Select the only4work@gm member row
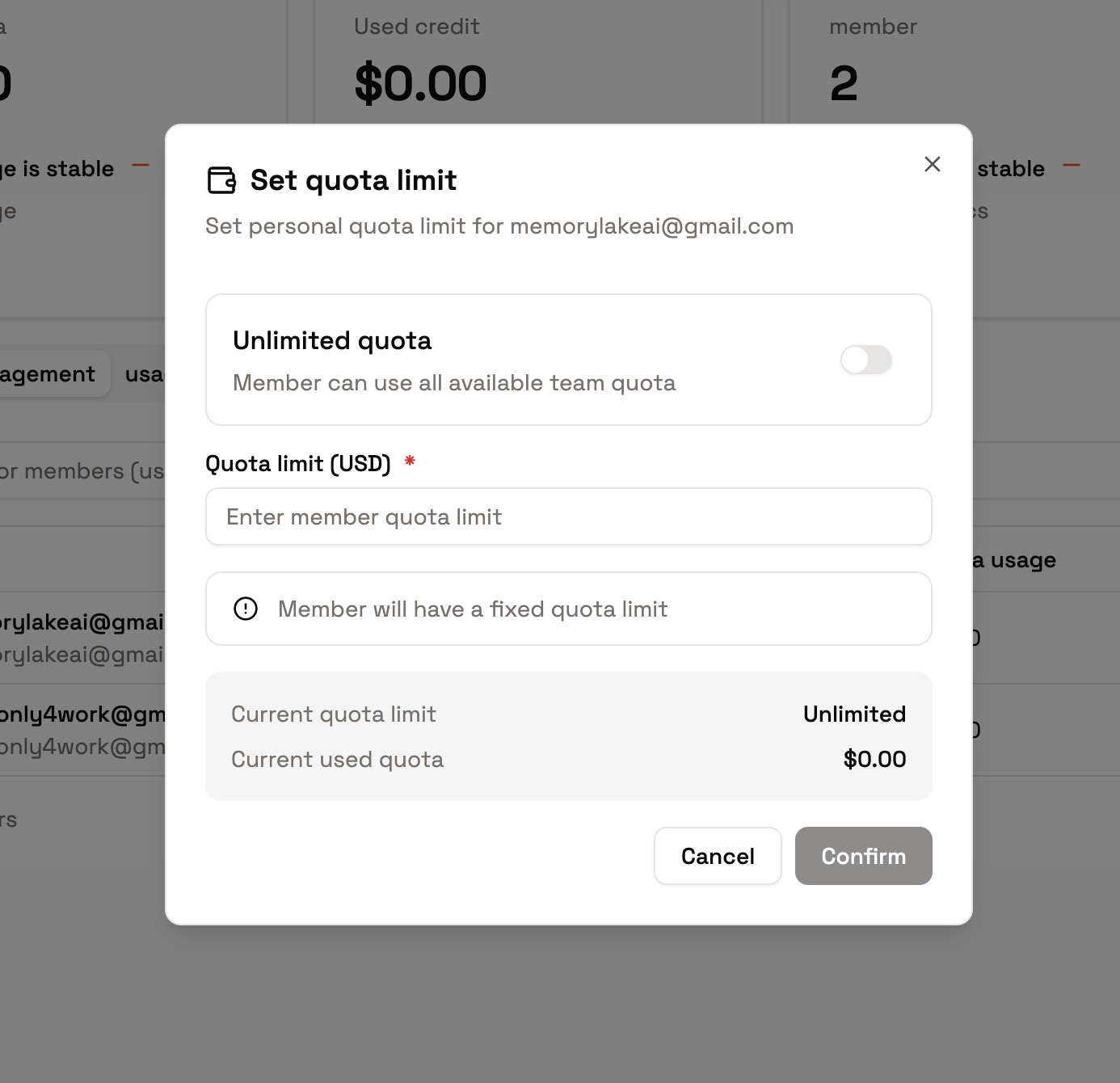This screenshot has width=1120, height=1083. (x=82, y=730)
